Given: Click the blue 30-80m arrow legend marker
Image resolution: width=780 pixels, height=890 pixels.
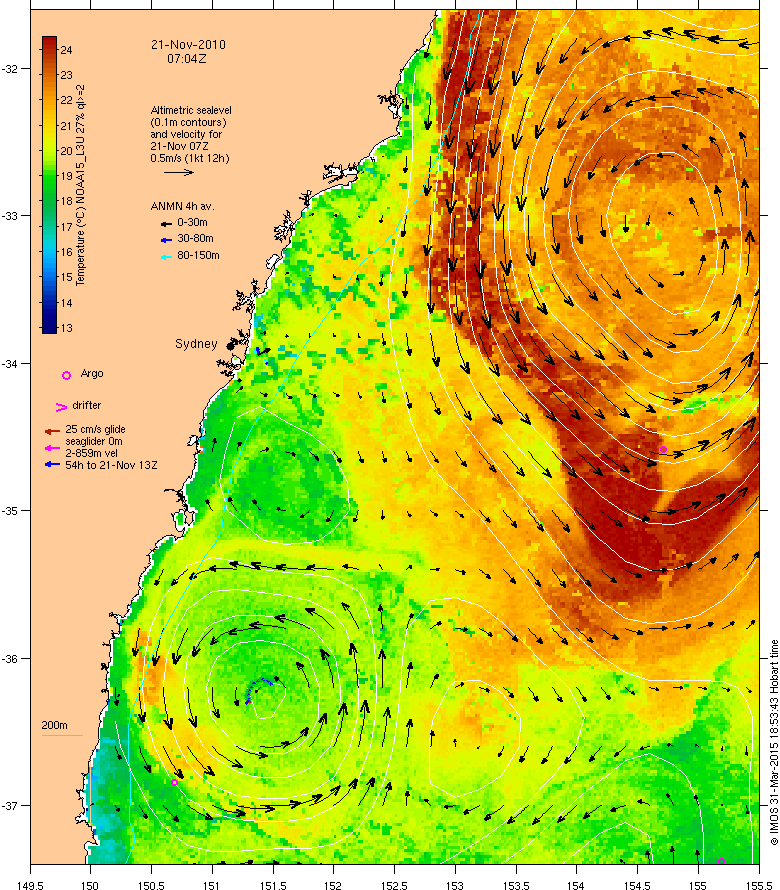Looking at the screenshot, I should [166, 241].
